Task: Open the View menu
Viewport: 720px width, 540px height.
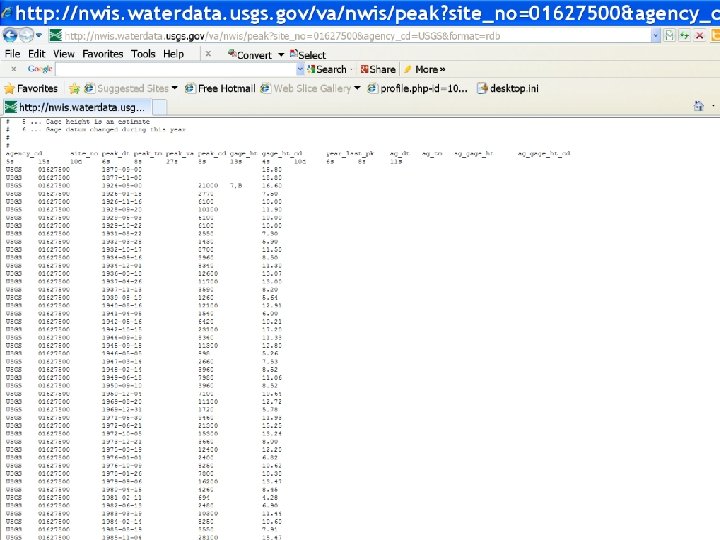Action: (63, 54)
